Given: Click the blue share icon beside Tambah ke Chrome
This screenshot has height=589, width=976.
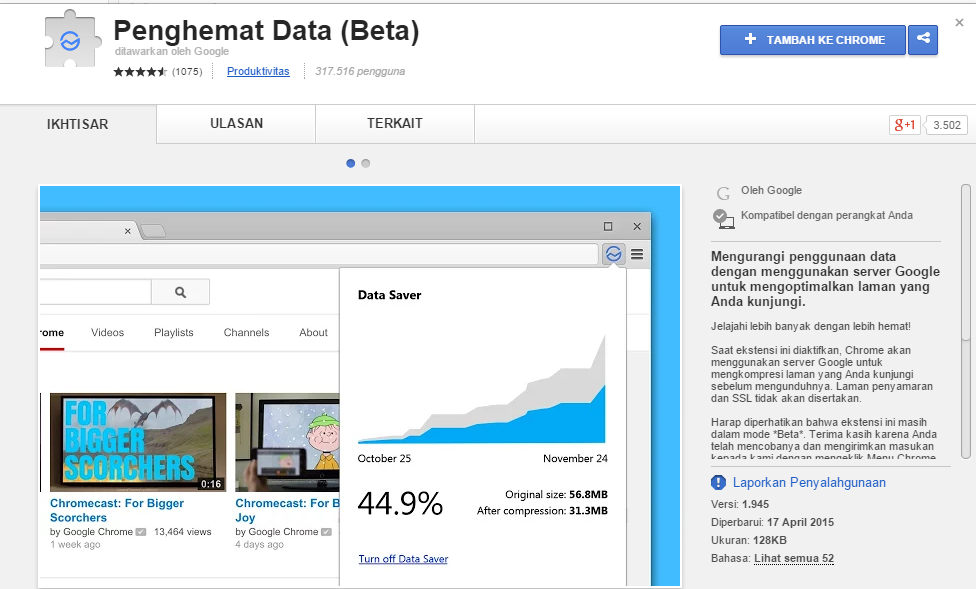Looking at the screenshot, I should 922,40.
